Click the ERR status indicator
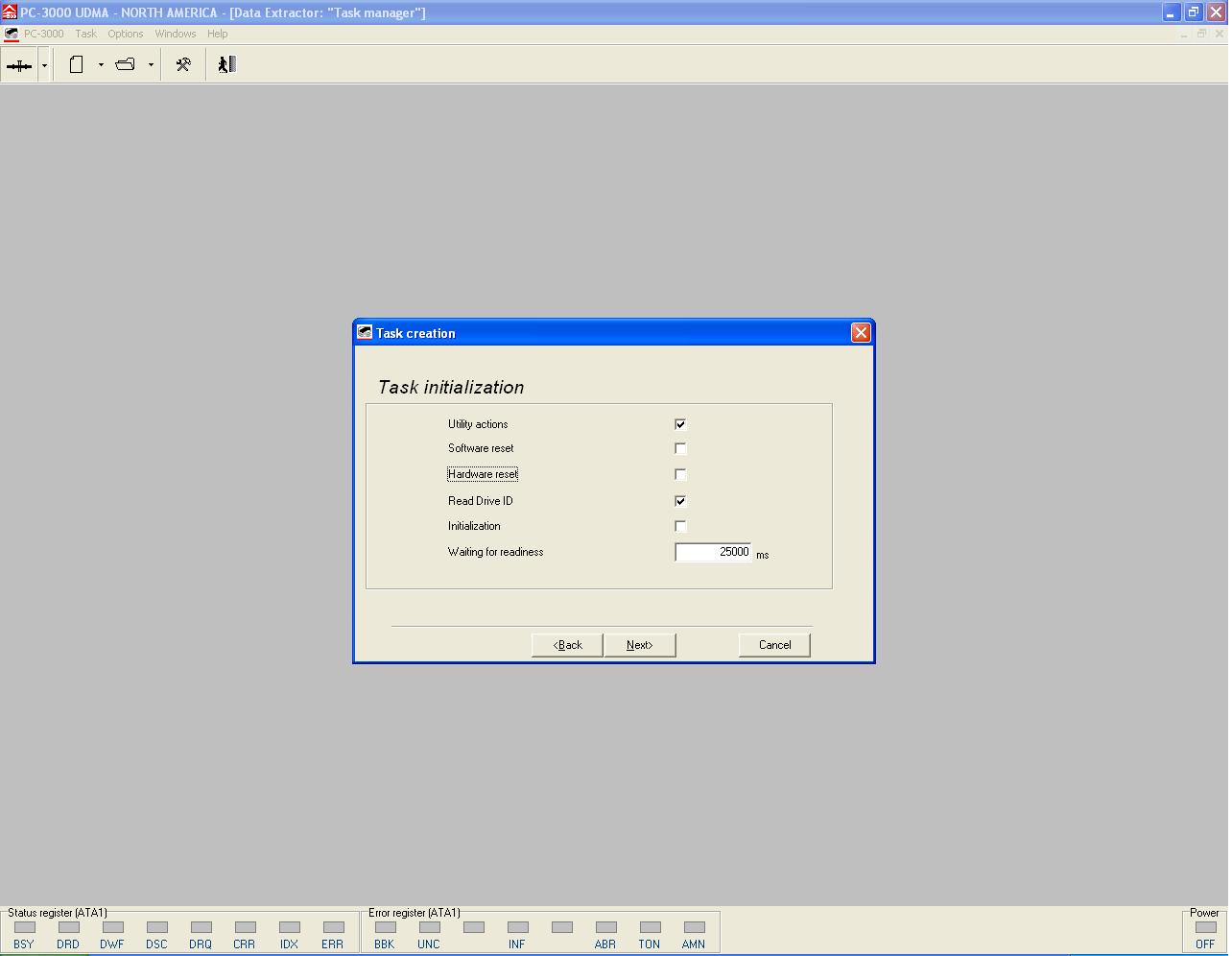 coord(333,927)
